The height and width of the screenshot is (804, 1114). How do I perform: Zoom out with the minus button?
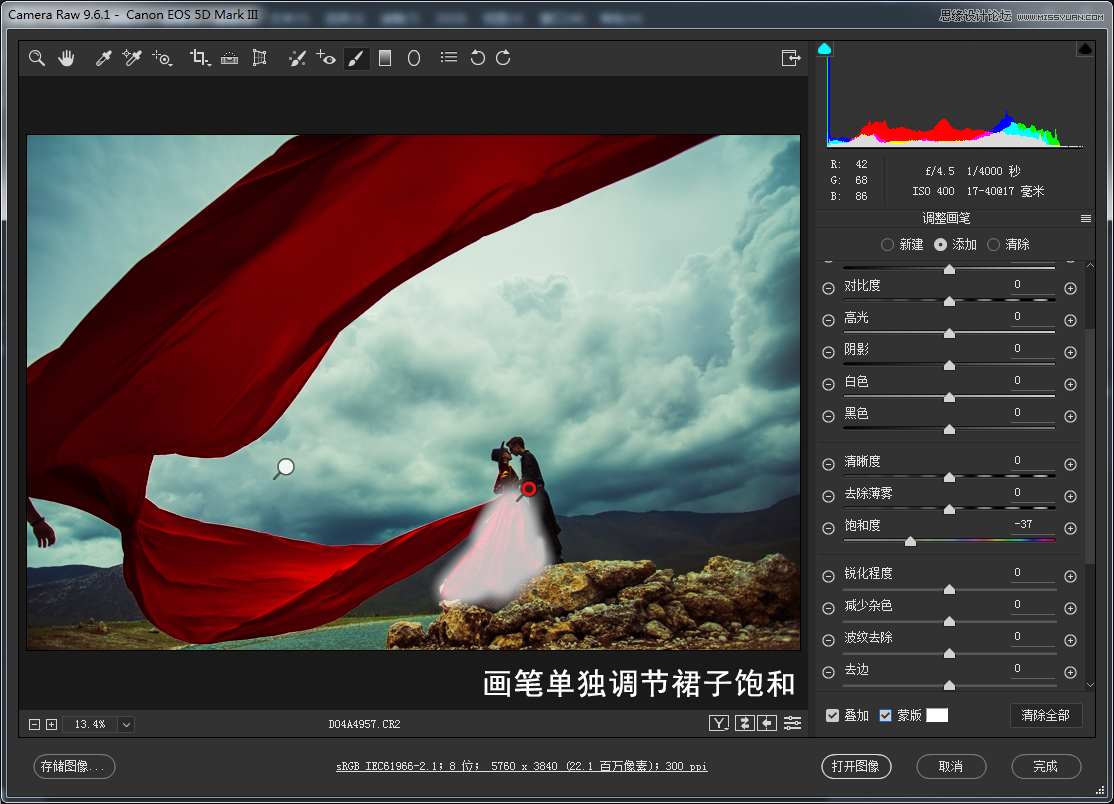34,724
